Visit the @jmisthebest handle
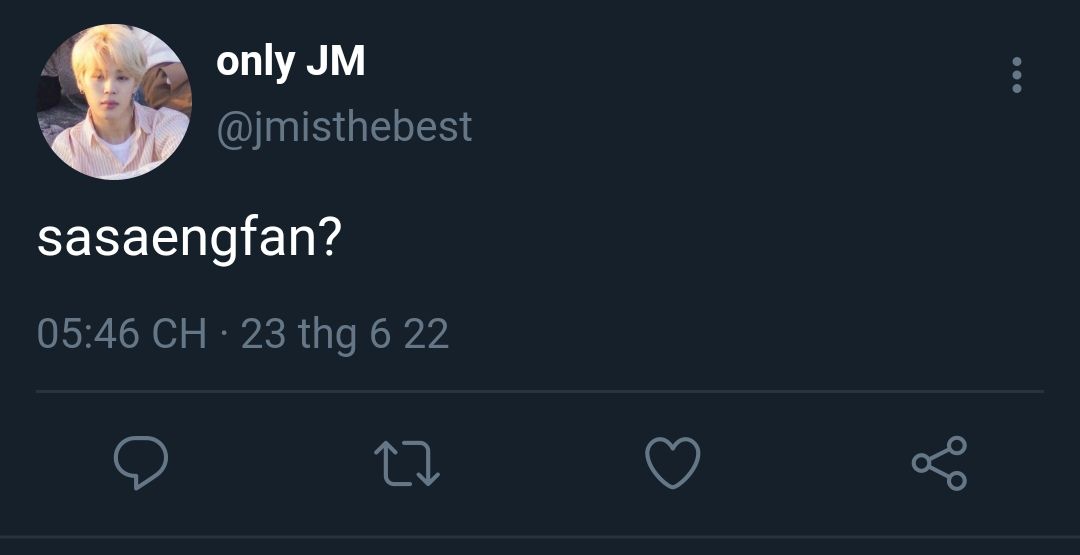Viewport: 1080px width, 555px height. coord(344,127)
